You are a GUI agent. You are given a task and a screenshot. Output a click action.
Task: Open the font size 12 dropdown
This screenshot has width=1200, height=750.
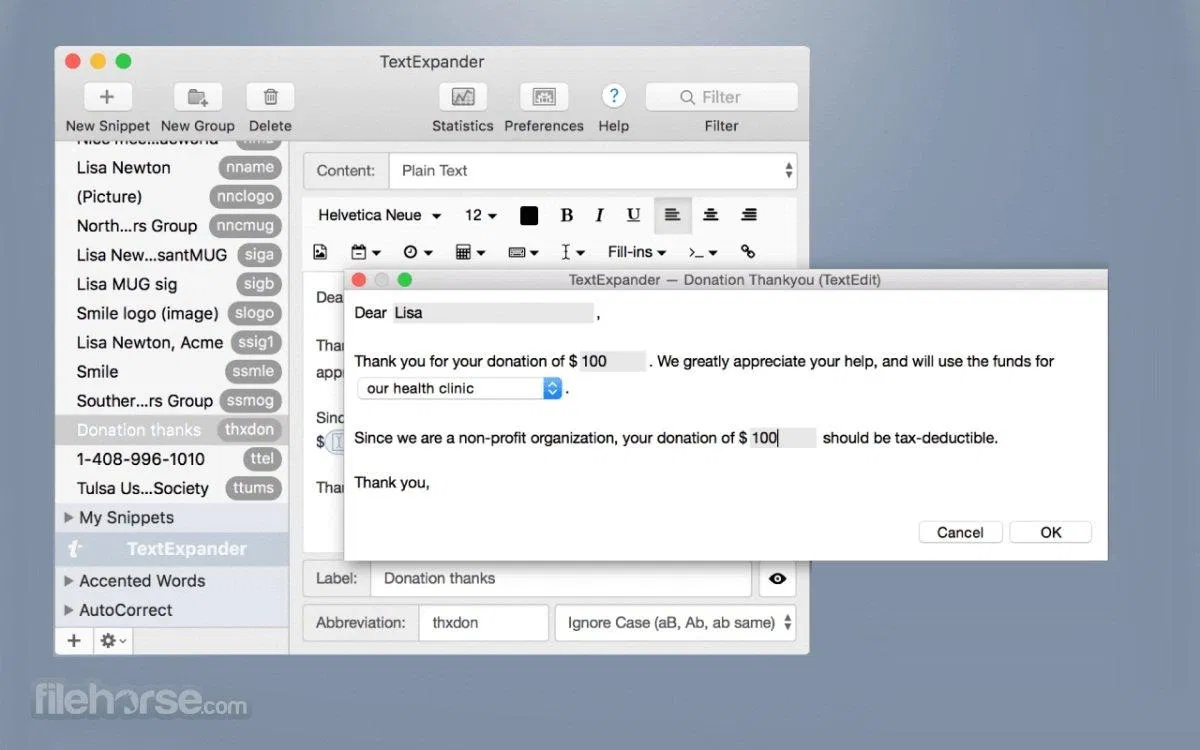pyautogui.click(x=481, y=215)
